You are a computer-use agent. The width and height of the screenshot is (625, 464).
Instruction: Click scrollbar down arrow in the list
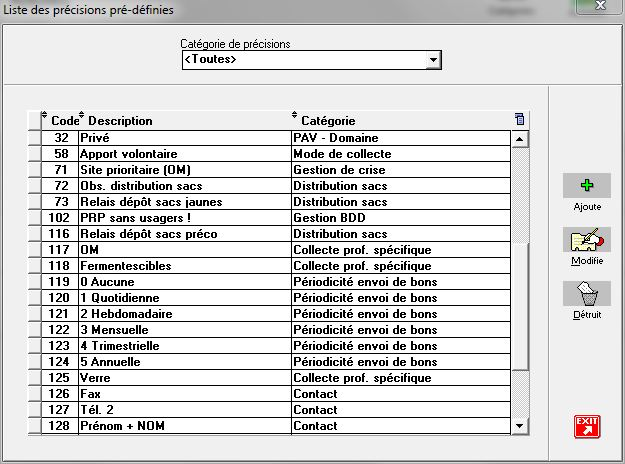click(x=518, y=426)
